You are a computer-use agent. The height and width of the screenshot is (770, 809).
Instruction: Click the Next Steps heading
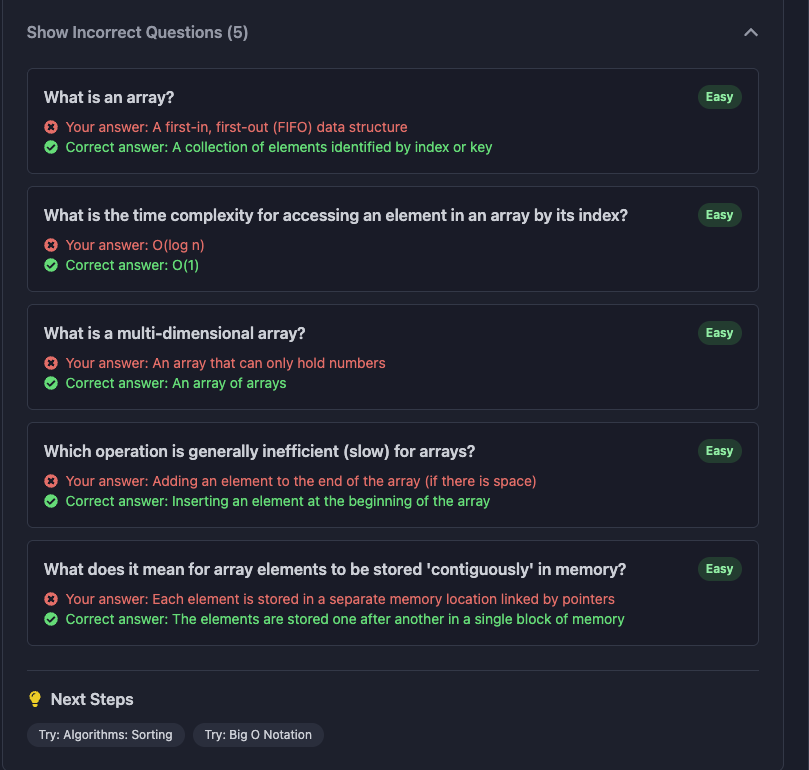tap(92, 699)
